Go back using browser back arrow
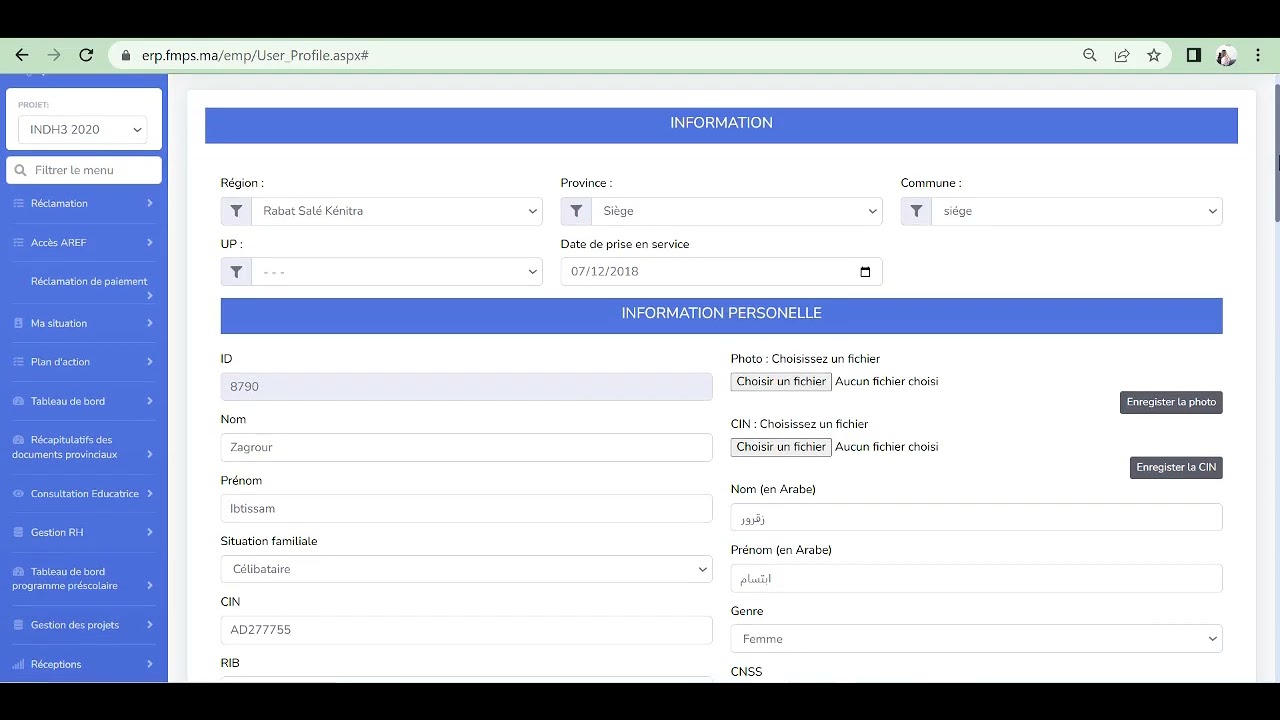The width and height of the screenshot is (1280, 720). pyautogui.click(x=22, y=55)
